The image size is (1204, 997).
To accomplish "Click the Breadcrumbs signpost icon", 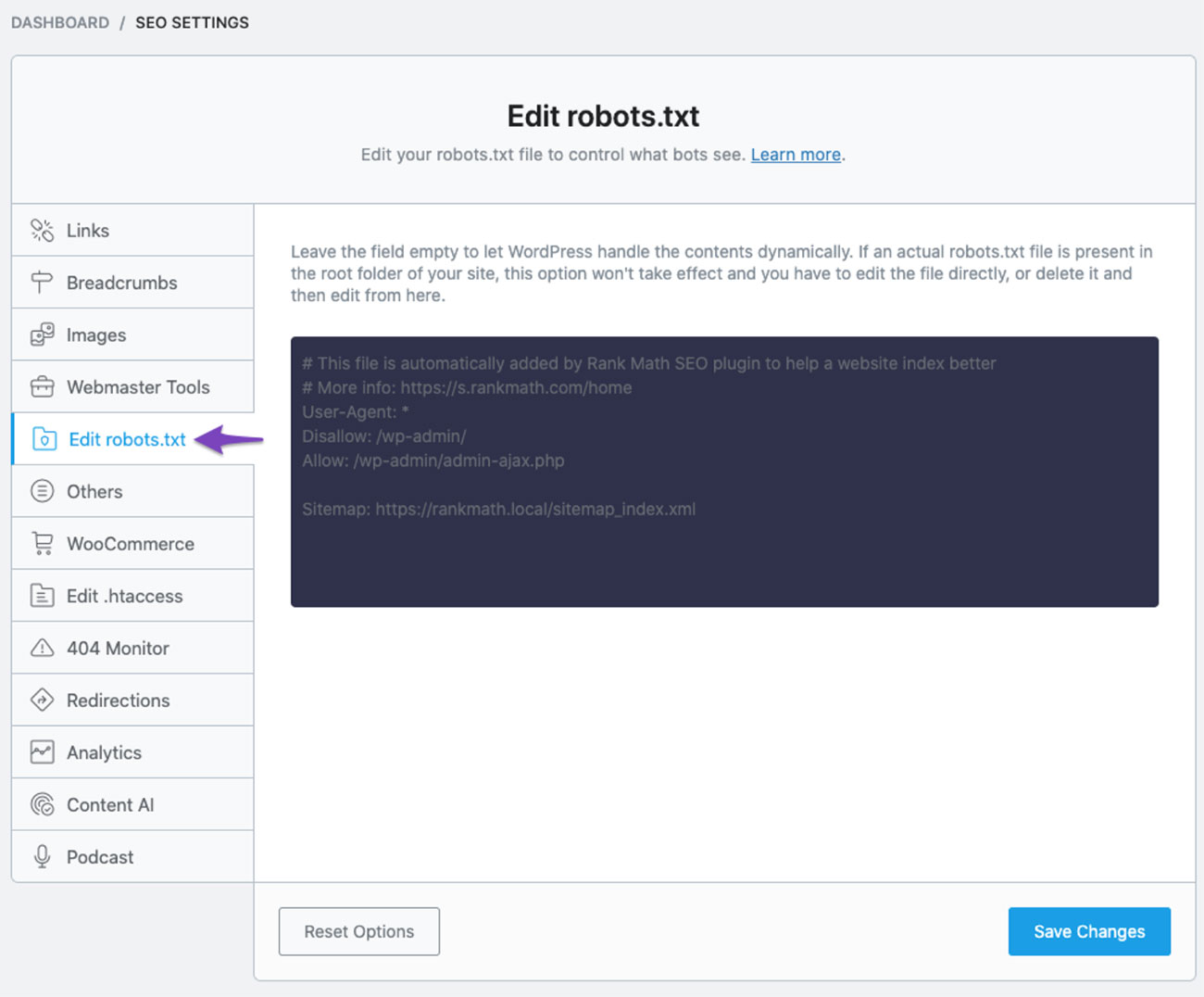I will (42, 283).
